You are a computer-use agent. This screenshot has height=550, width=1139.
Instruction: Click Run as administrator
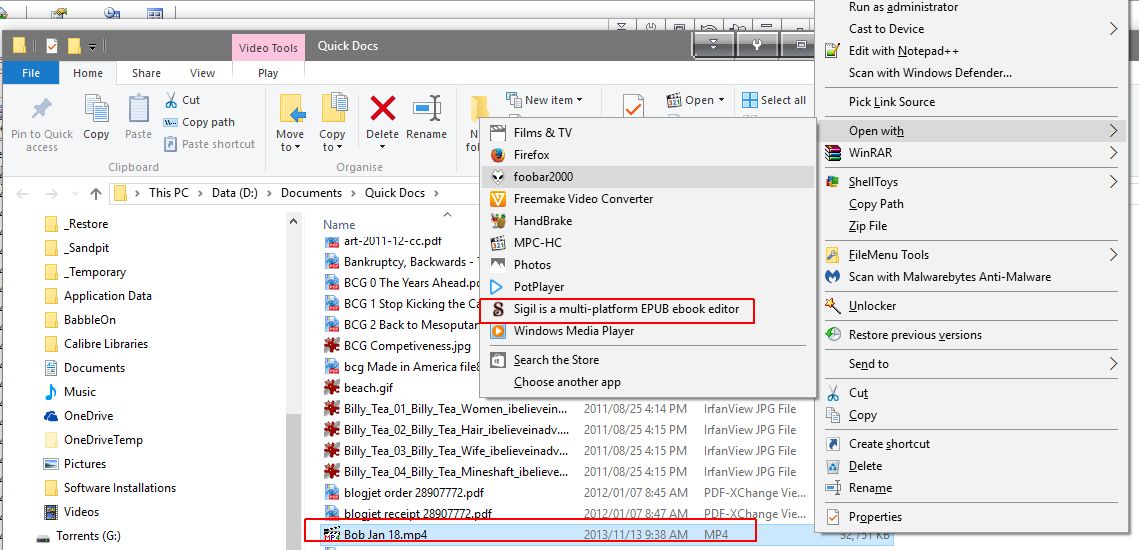tap(903, 7)
